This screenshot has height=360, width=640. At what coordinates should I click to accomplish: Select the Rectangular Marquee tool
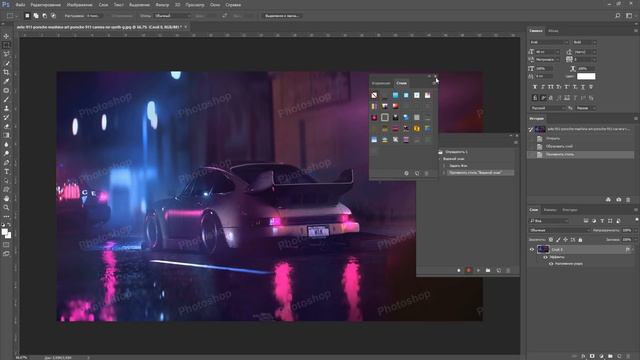coord(6,45)
